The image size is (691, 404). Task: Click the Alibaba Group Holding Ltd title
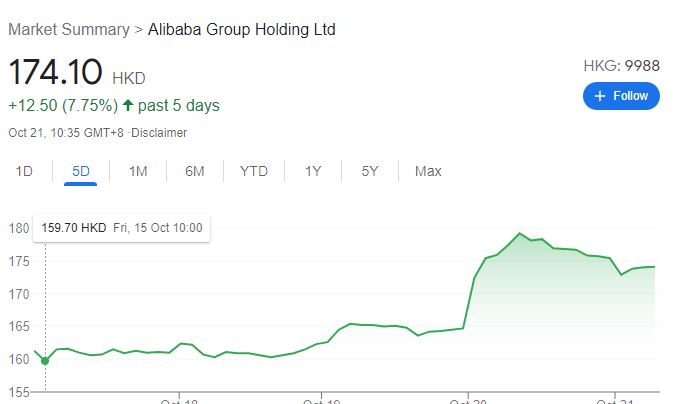tap(241, 30)
